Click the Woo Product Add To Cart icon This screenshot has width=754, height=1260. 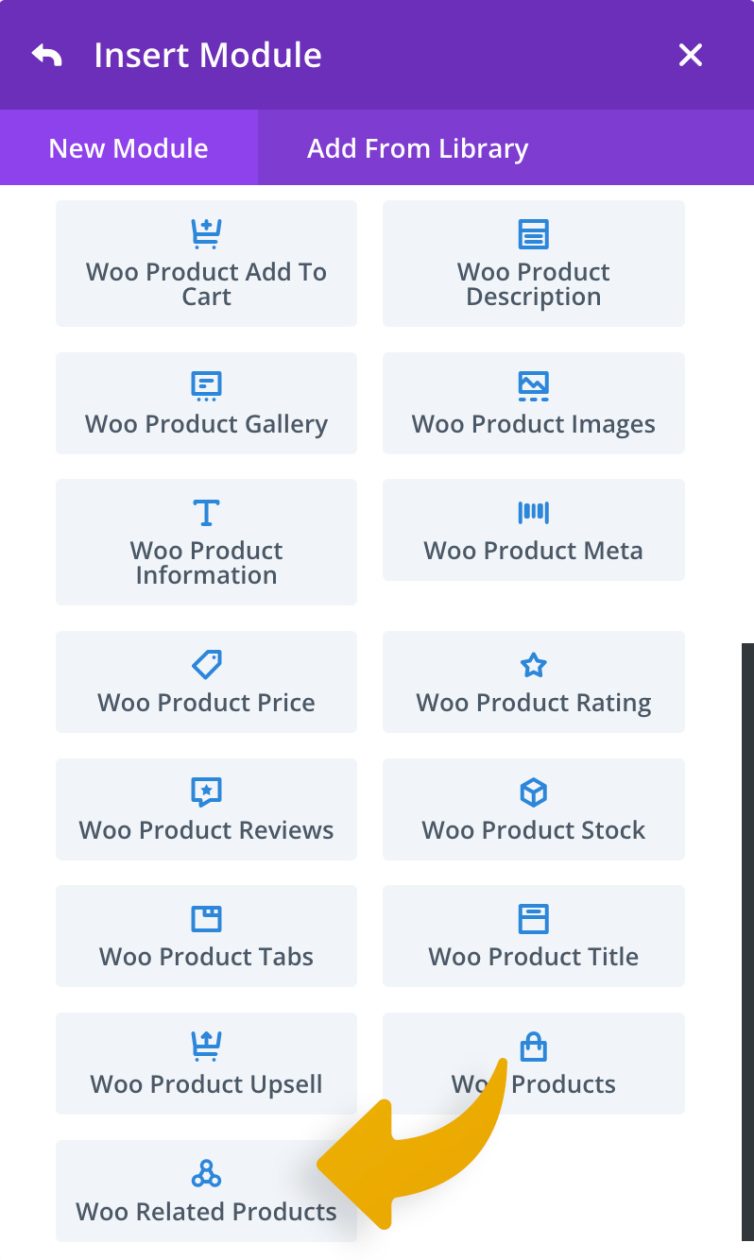pos(206,233)
